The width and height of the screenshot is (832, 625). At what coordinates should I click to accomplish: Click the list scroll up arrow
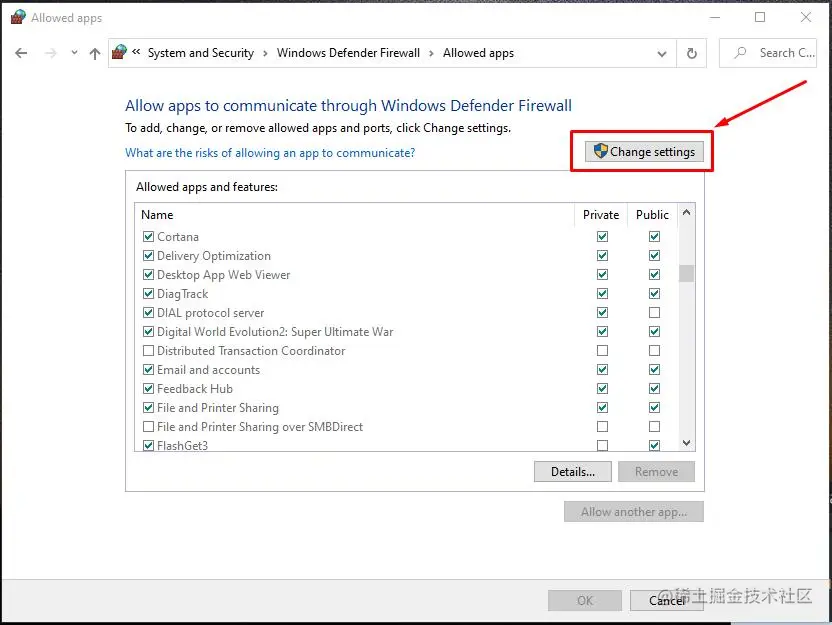coord(686,213)
